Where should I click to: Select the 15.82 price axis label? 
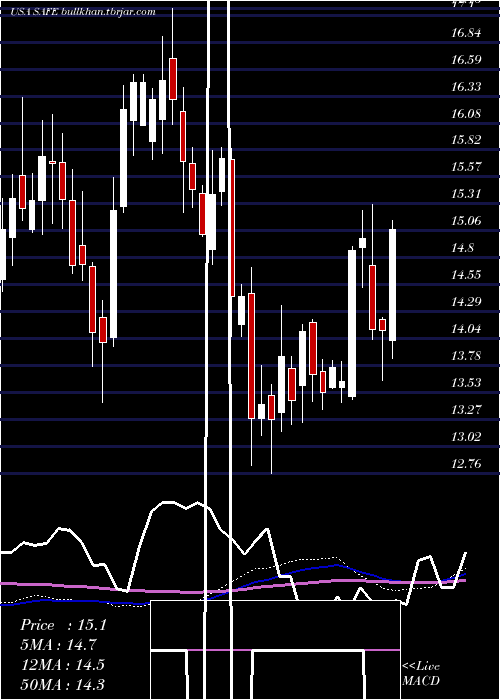click(x=466, y=140)
